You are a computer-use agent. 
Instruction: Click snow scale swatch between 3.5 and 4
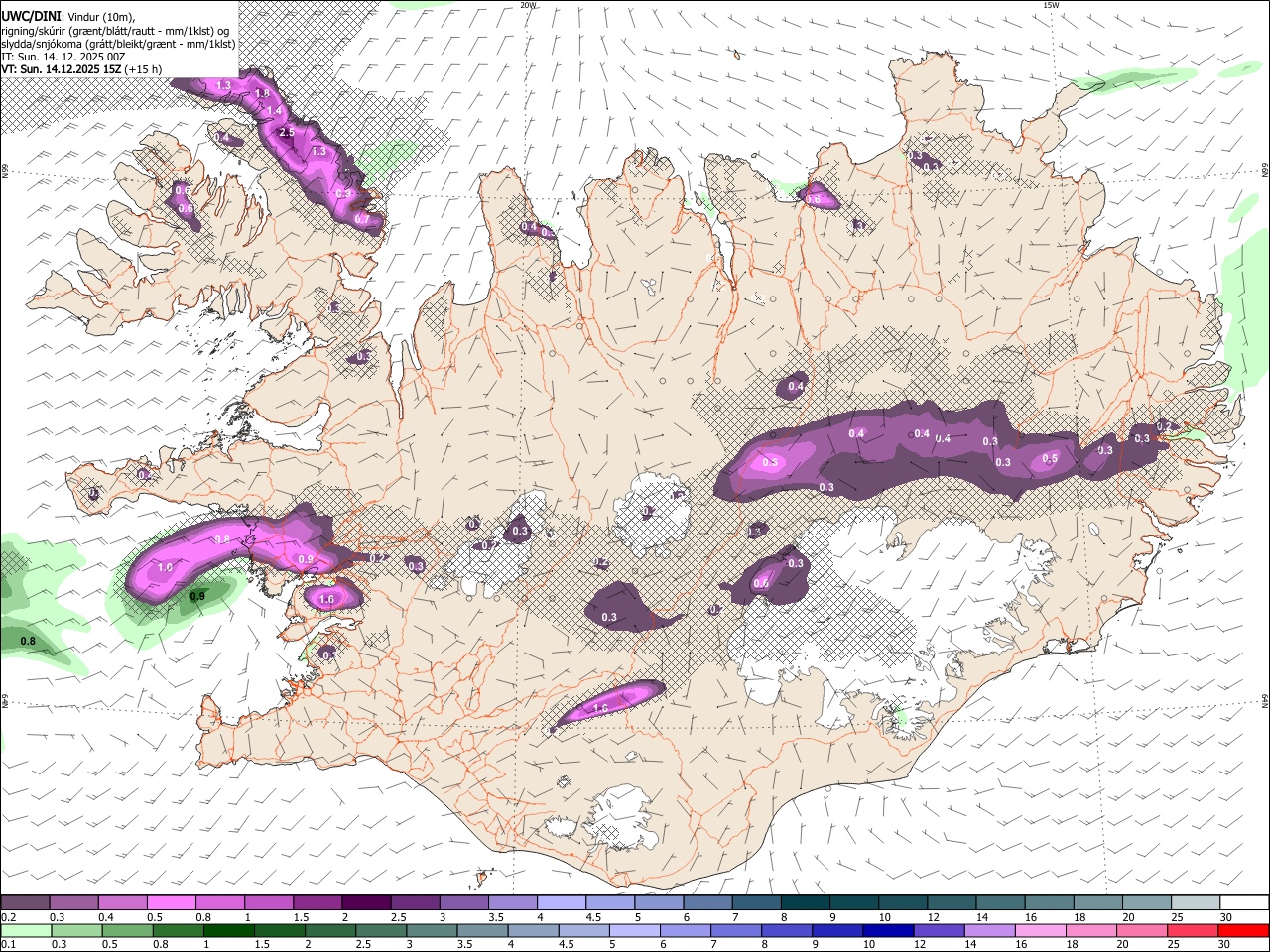512,902
